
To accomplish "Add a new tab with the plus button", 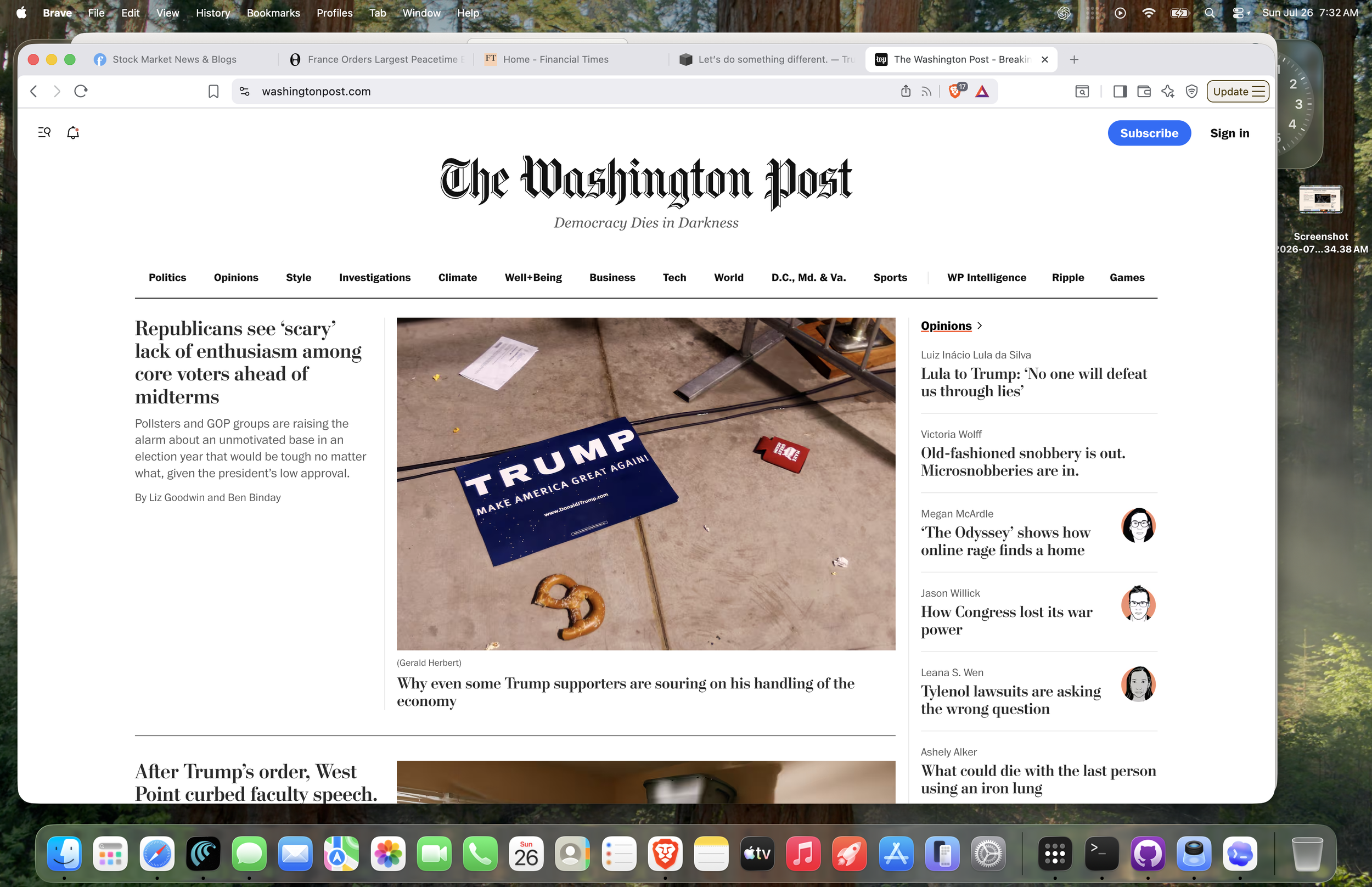I will pos(1074,59).
